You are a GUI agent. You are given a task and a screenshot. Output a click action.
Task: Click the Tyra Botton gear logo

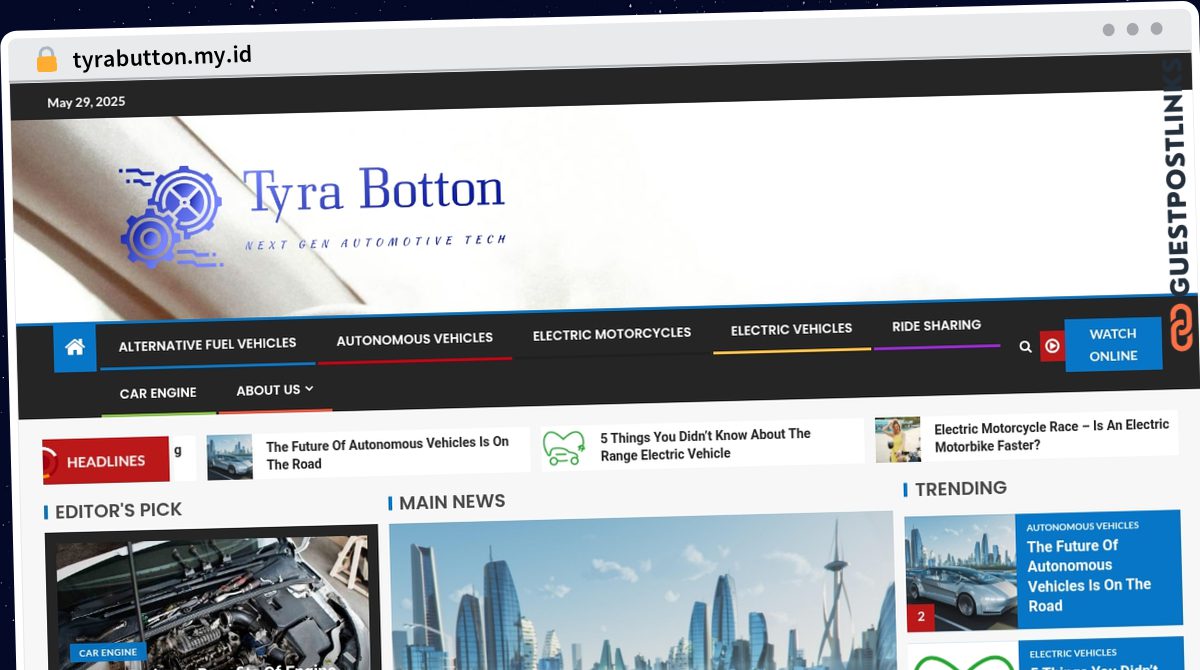click(x=171, y=216)
